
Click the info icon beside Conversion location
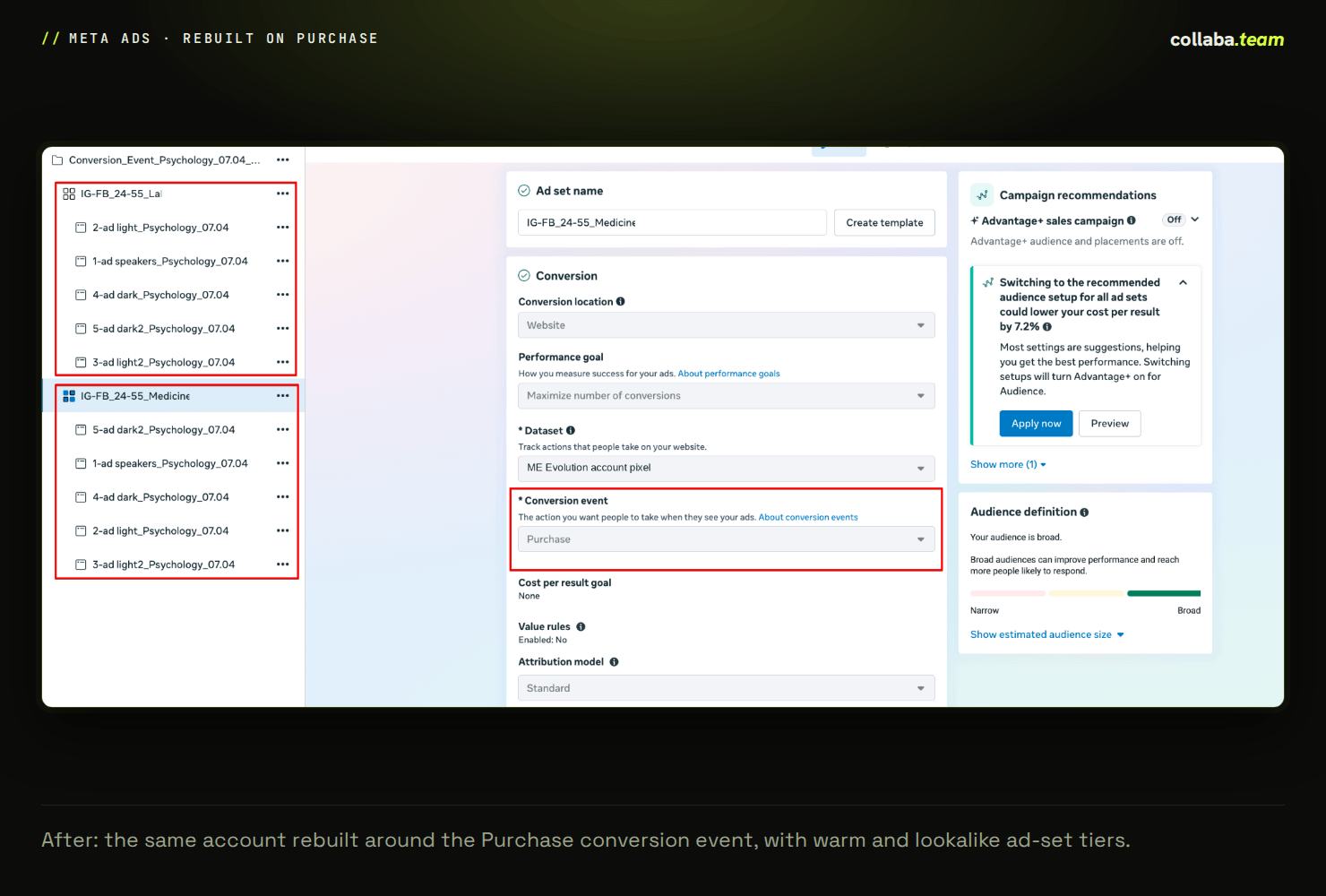[621, 302]
